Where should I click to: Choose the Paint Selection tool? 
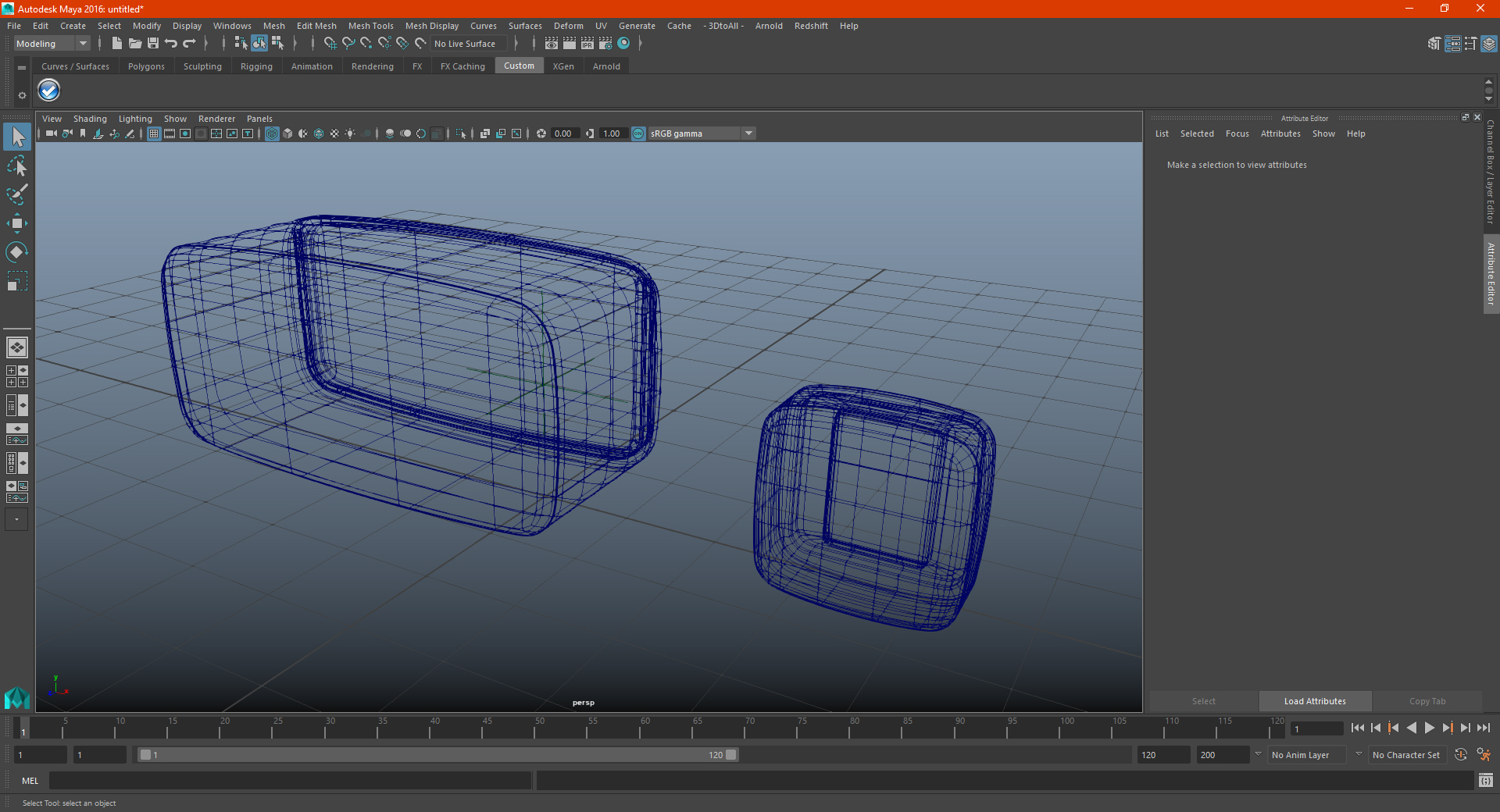[16, 194]
